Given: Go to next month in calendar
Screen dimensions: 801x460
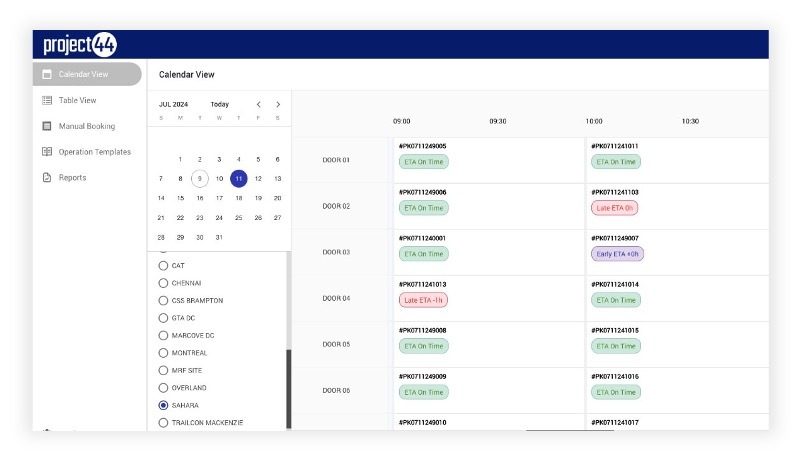Looking at the screenshot, I should coord(278,104).
